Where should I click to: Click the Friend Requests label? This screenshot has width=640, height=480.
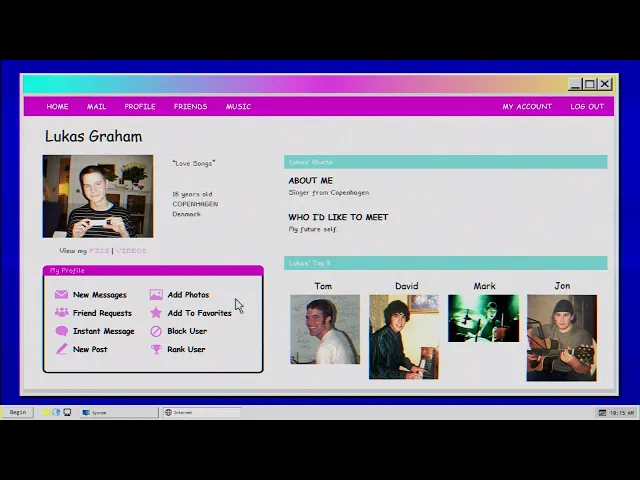[x=102, y=313]
